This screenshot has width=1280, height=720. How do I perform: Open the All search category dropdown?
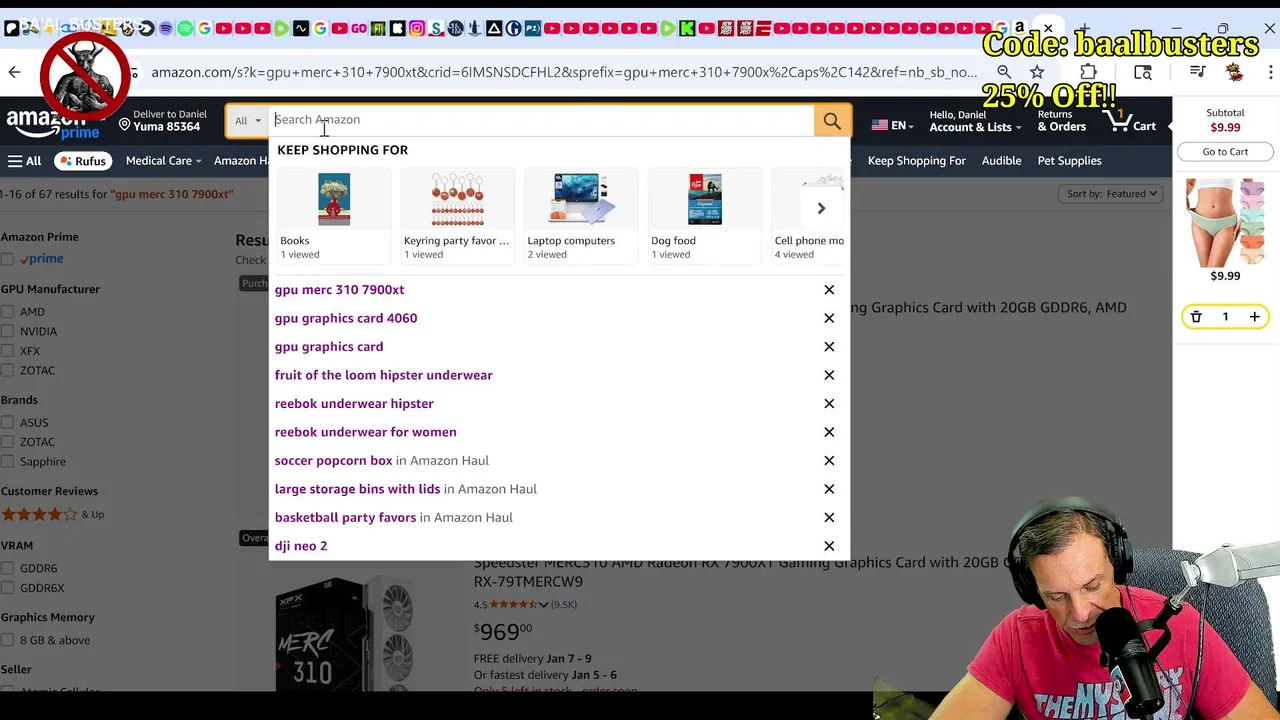(x=247, y=121)
